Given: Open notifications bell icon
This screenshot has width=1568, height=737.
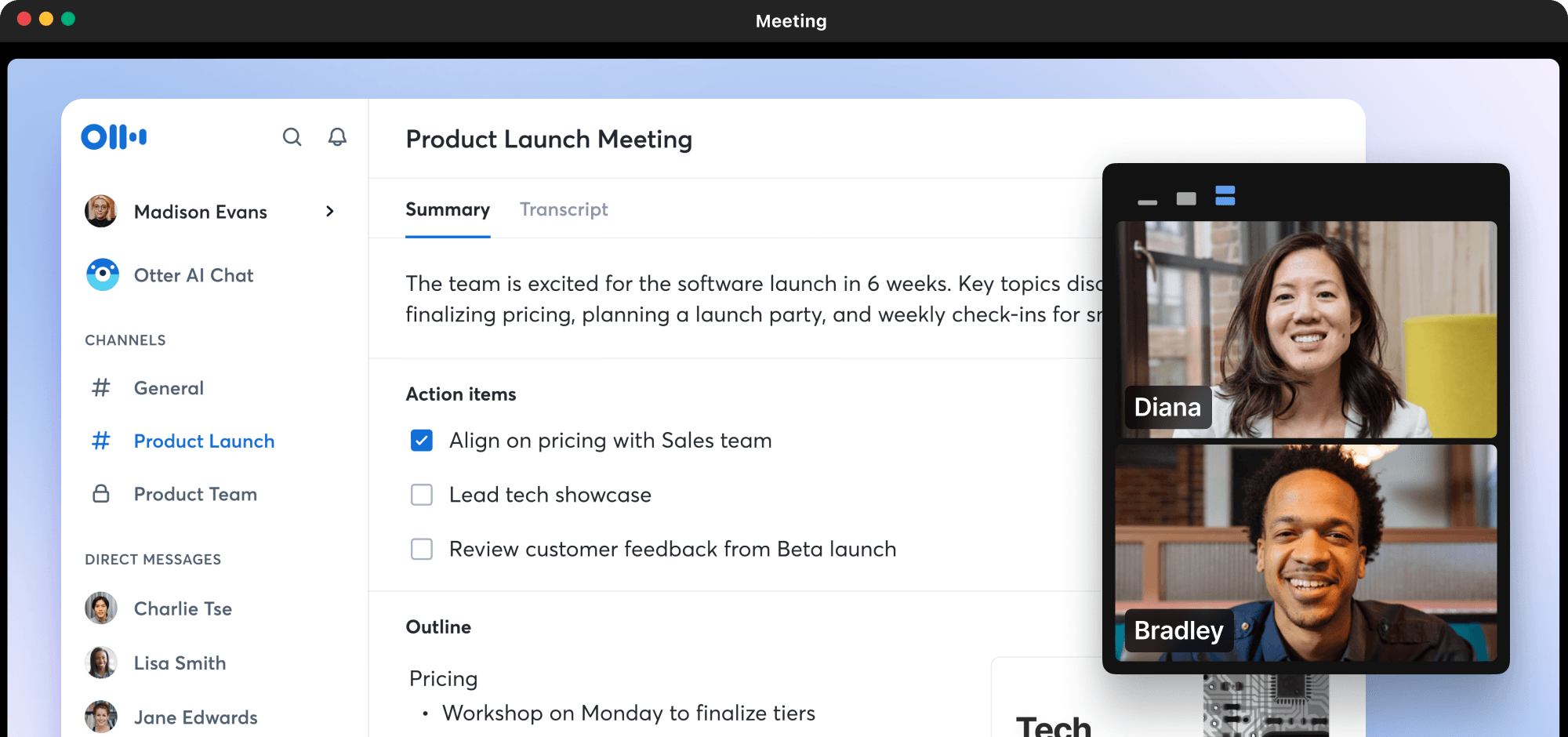Looking at the screenshot, I should pos(337,137).
